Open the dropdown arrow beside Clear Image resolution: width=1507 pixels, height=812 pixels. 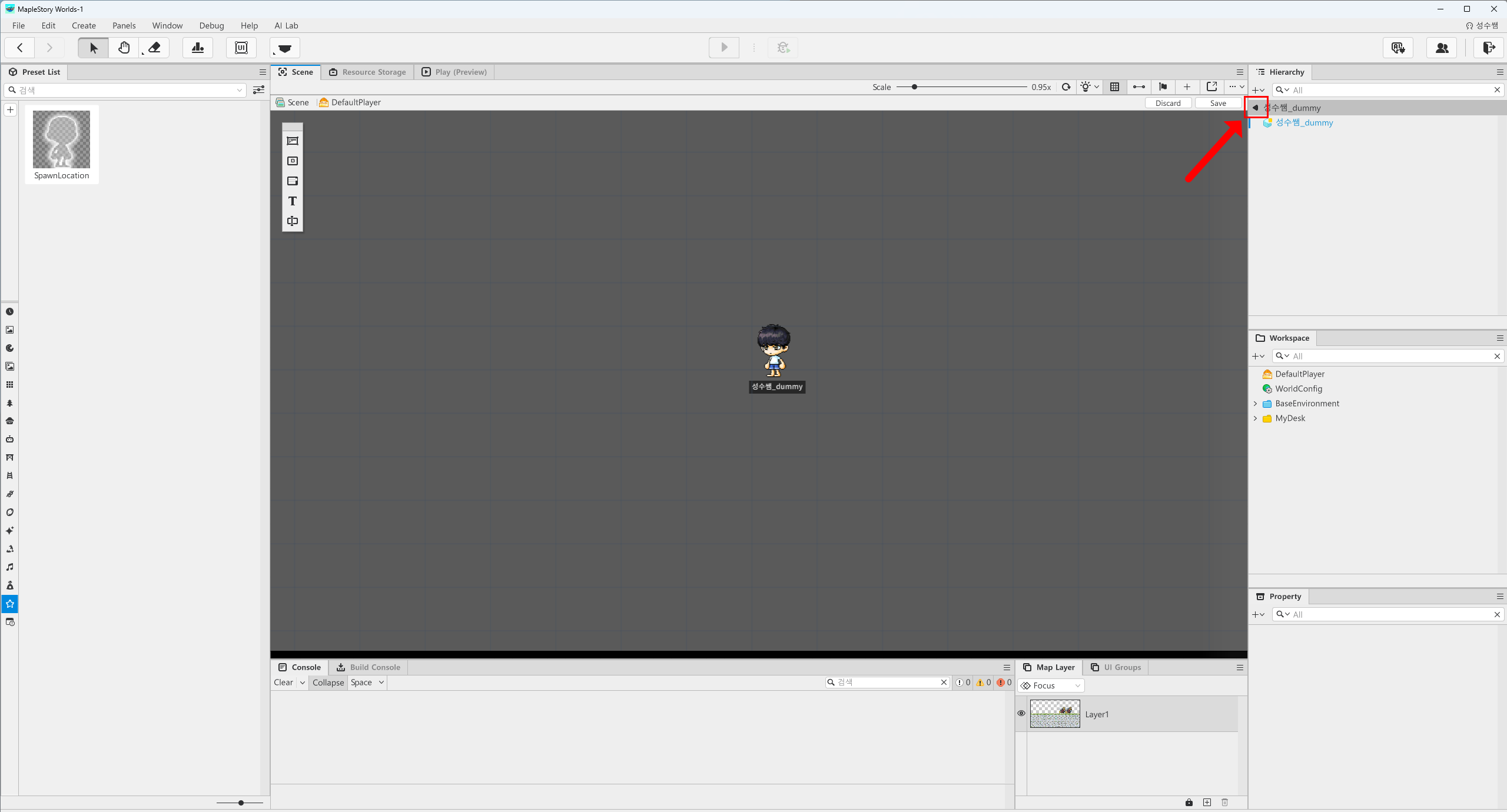(x=303, y=683)
